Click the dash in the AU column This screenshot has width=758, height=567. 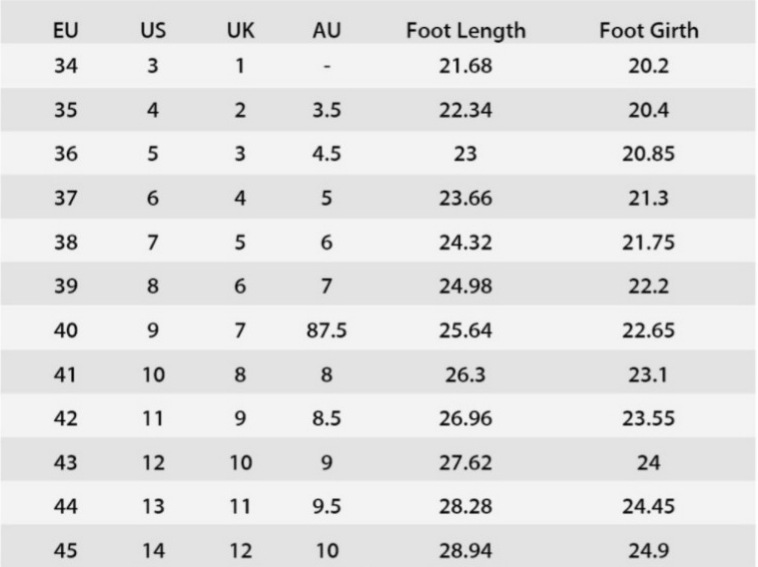pyautogui.click(x=326, y=68)
